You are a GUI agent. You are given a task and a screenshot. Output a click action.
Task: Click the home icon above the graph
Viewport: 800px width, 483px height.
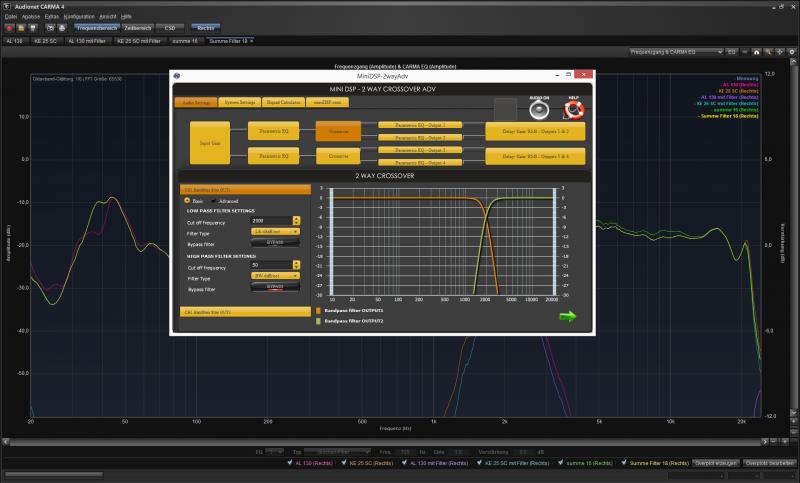pos(755,51)
